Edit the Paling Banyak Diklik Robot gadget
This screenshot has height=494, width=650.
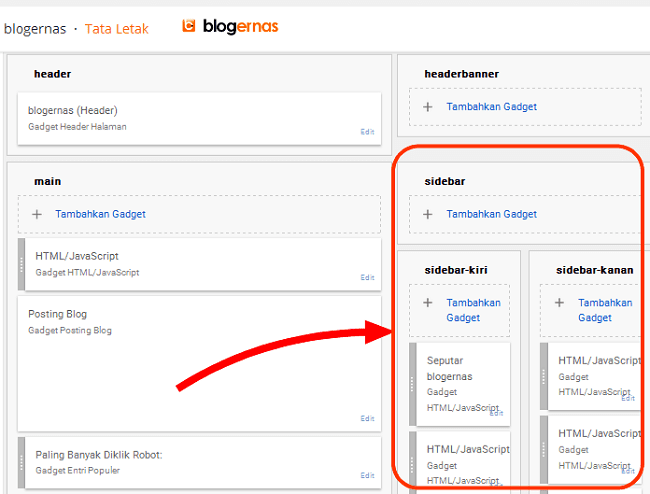pos(367,476)
